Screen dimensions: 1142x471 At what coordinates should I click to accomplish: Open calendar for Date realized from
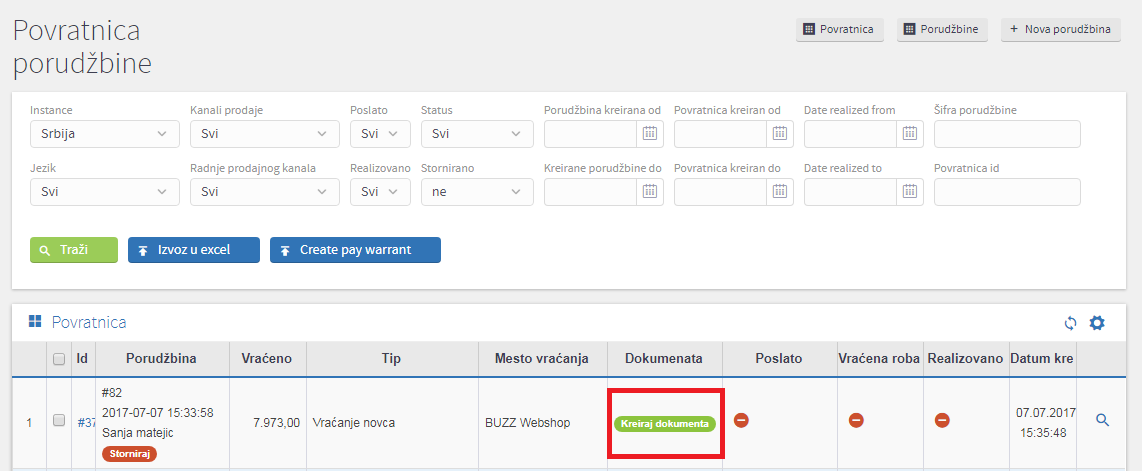tap(909, 133)
